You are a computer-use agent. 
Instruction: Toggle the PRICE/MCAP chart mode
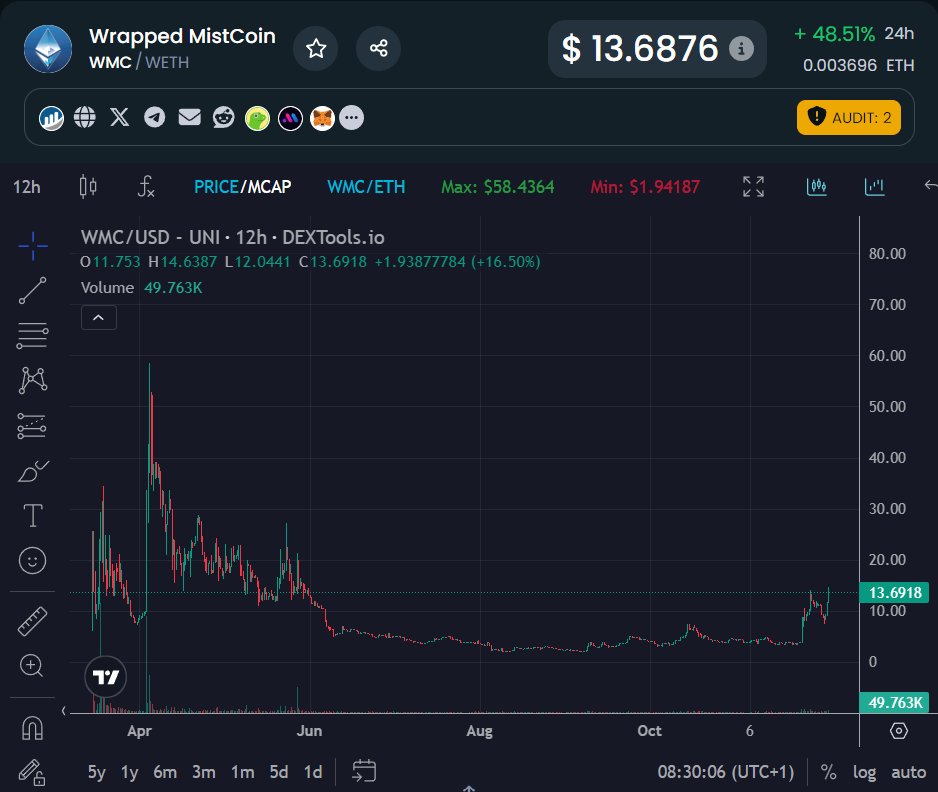click(242, 187)
